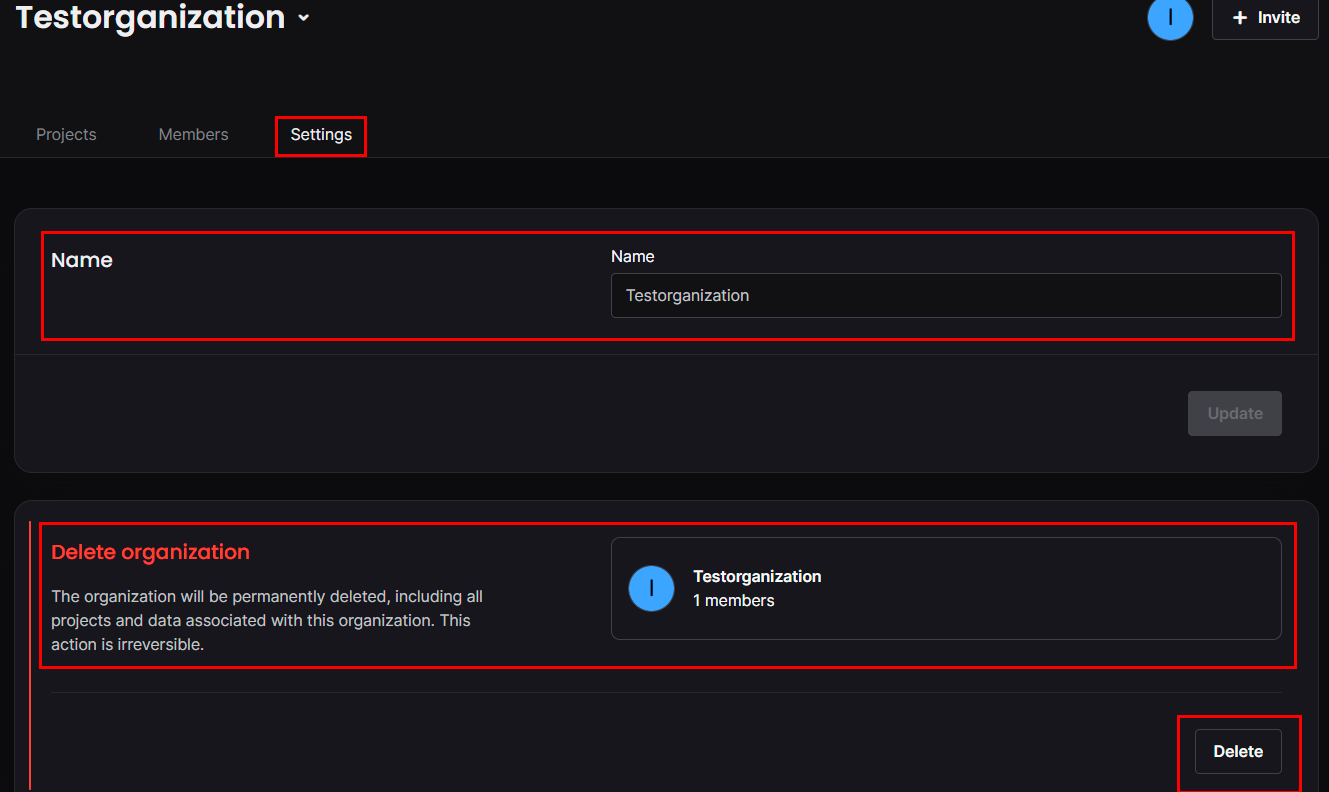Click the plus icon in Invite
Screen dimensions: 1329x792
[1240, 18]
